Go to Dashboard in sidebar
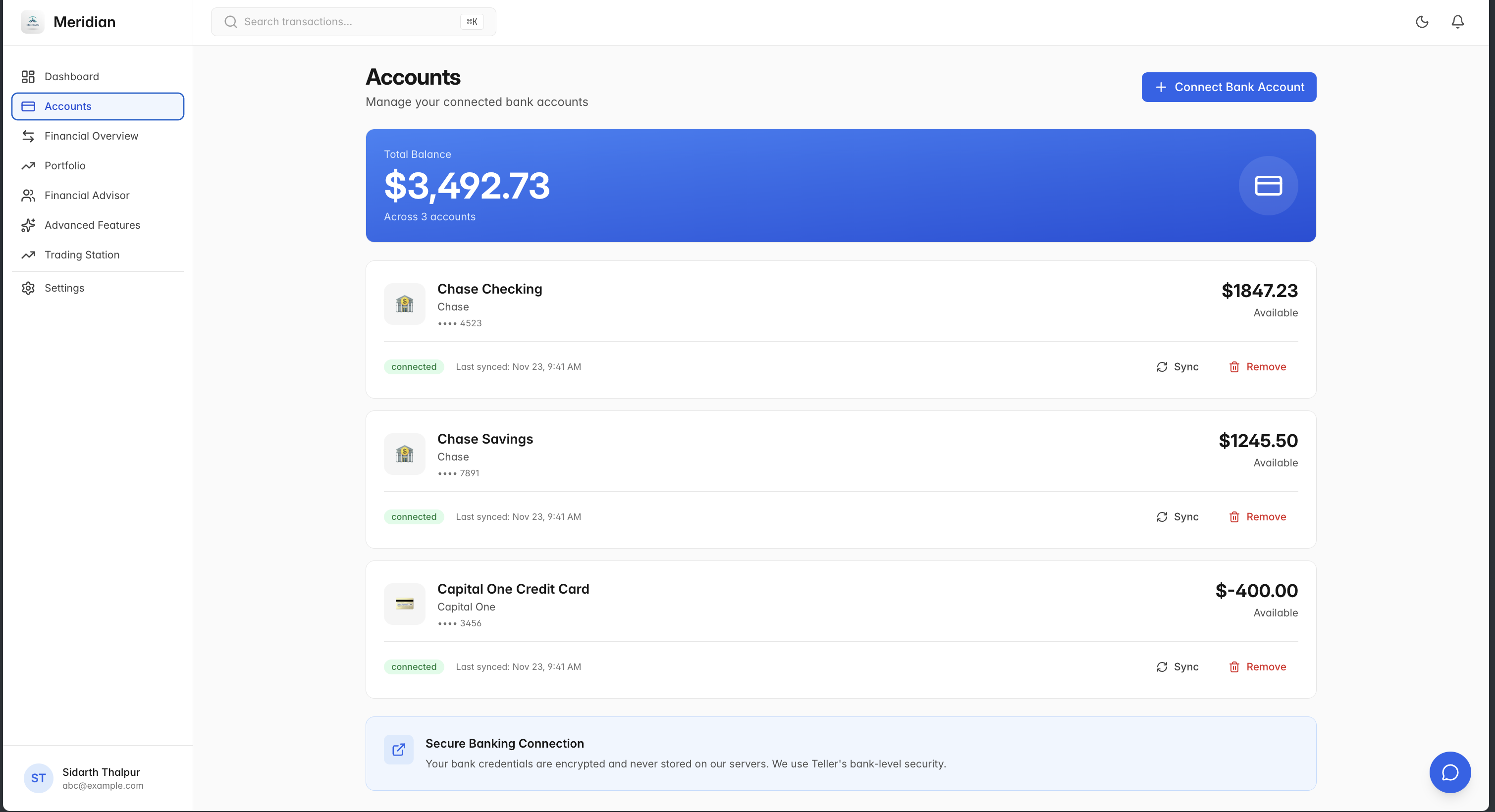This screenshot has width=1495, height=812. pos(71,77)
